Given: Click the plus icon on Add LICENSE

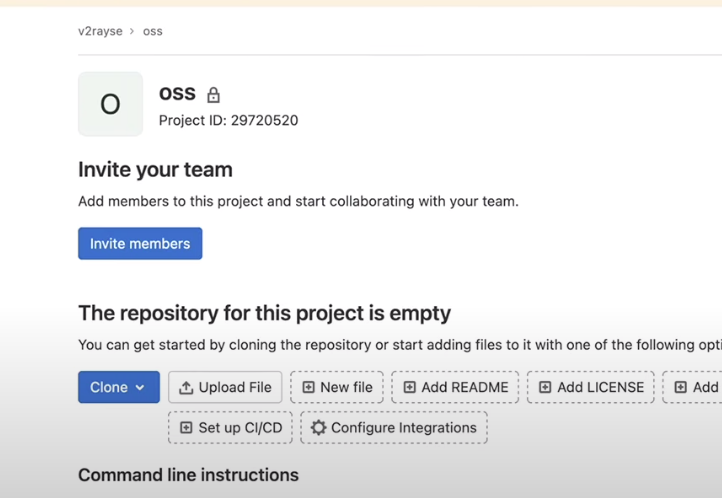Looking at the screenshot, I should point(545,388).
